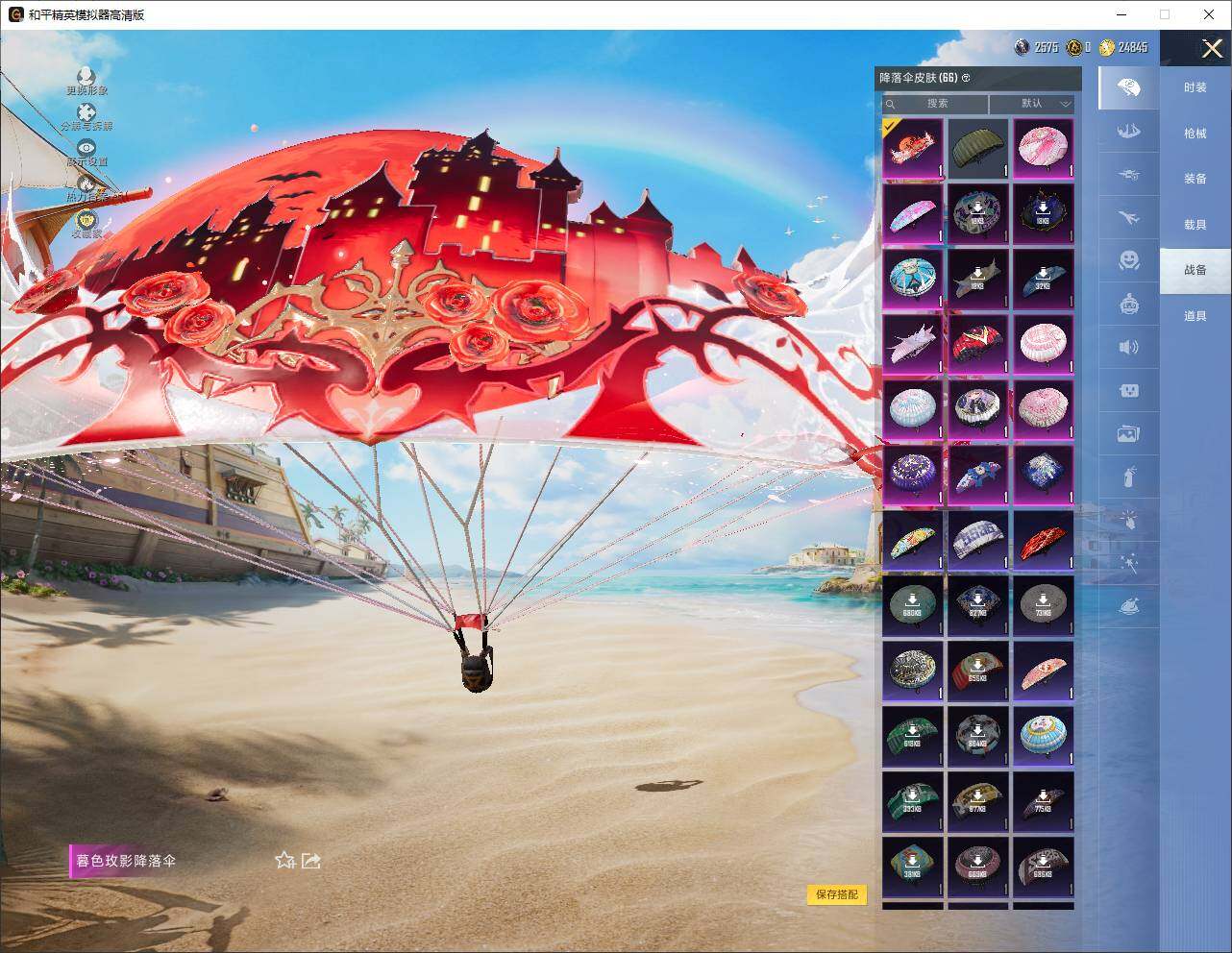Open 更换形象 change-appearance icon
Viewport: 1232px width, 953px height.
(86, 79)
